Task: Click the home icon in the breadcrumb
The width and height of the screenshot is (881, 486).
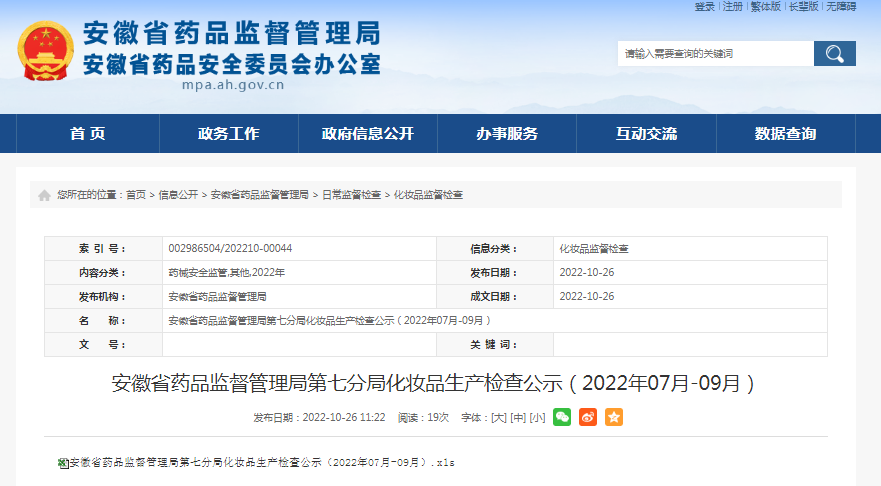Action: (44, 195)
